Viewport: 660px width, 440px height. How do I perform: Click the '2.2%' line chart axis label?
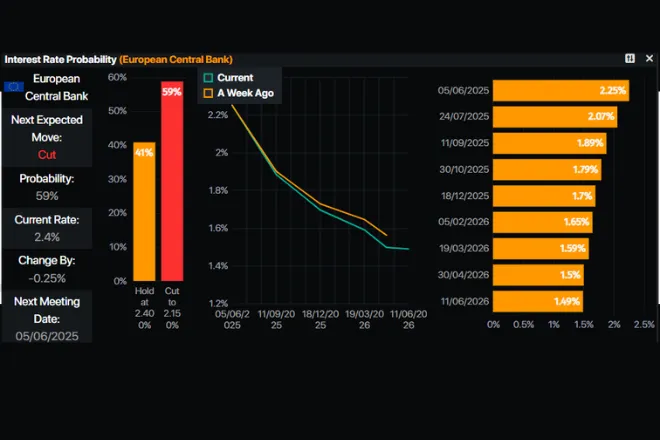(x=218, y=115)
